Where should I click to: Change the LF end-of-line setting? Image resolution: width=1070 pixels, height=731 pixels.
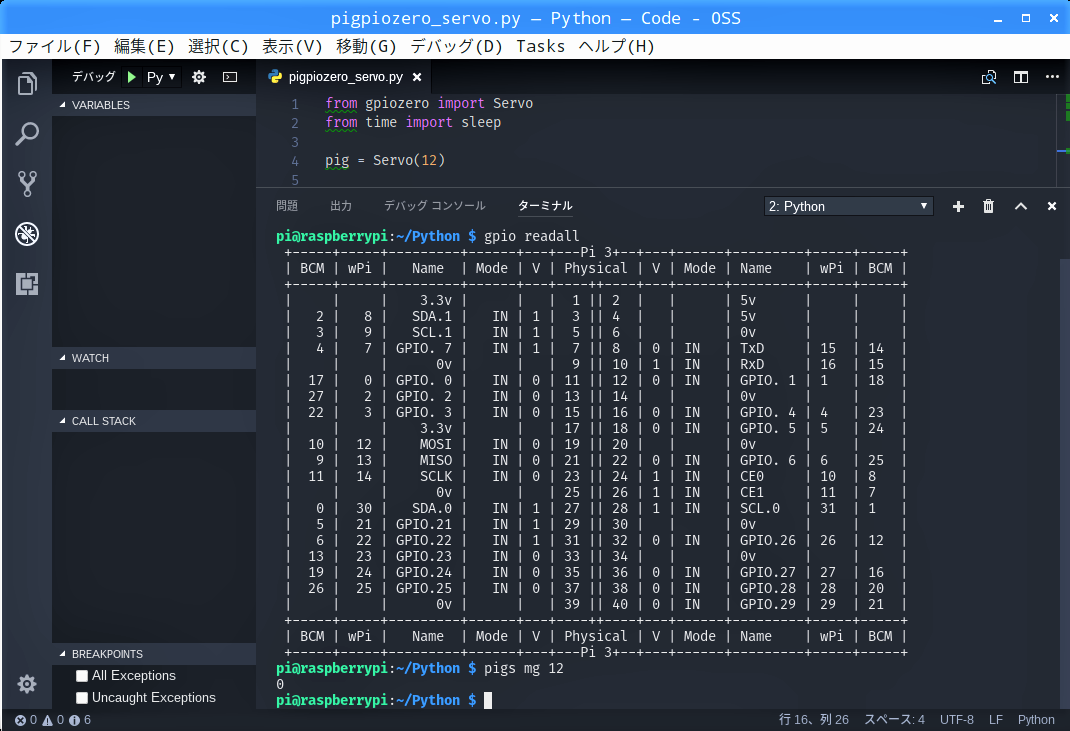996,720
